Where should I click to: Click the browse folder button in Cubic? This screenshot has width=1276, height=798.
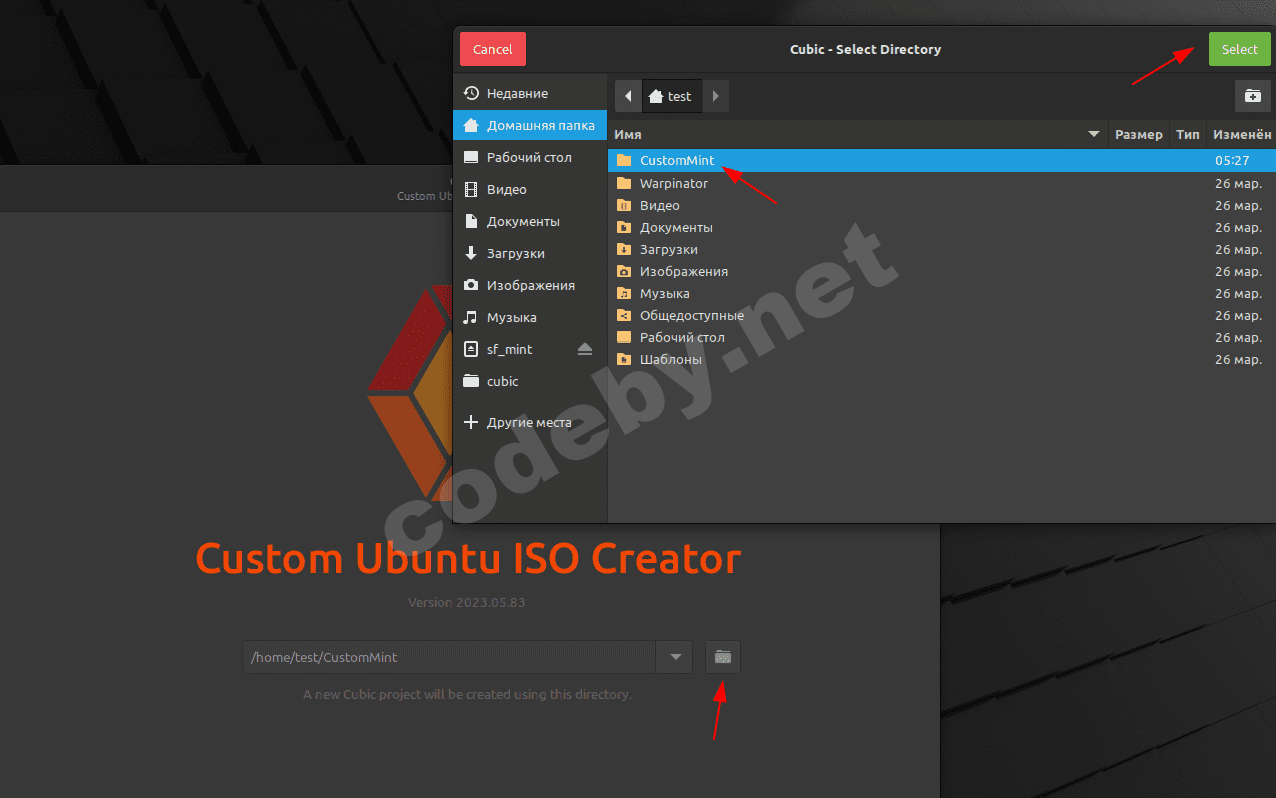(723, 657)
